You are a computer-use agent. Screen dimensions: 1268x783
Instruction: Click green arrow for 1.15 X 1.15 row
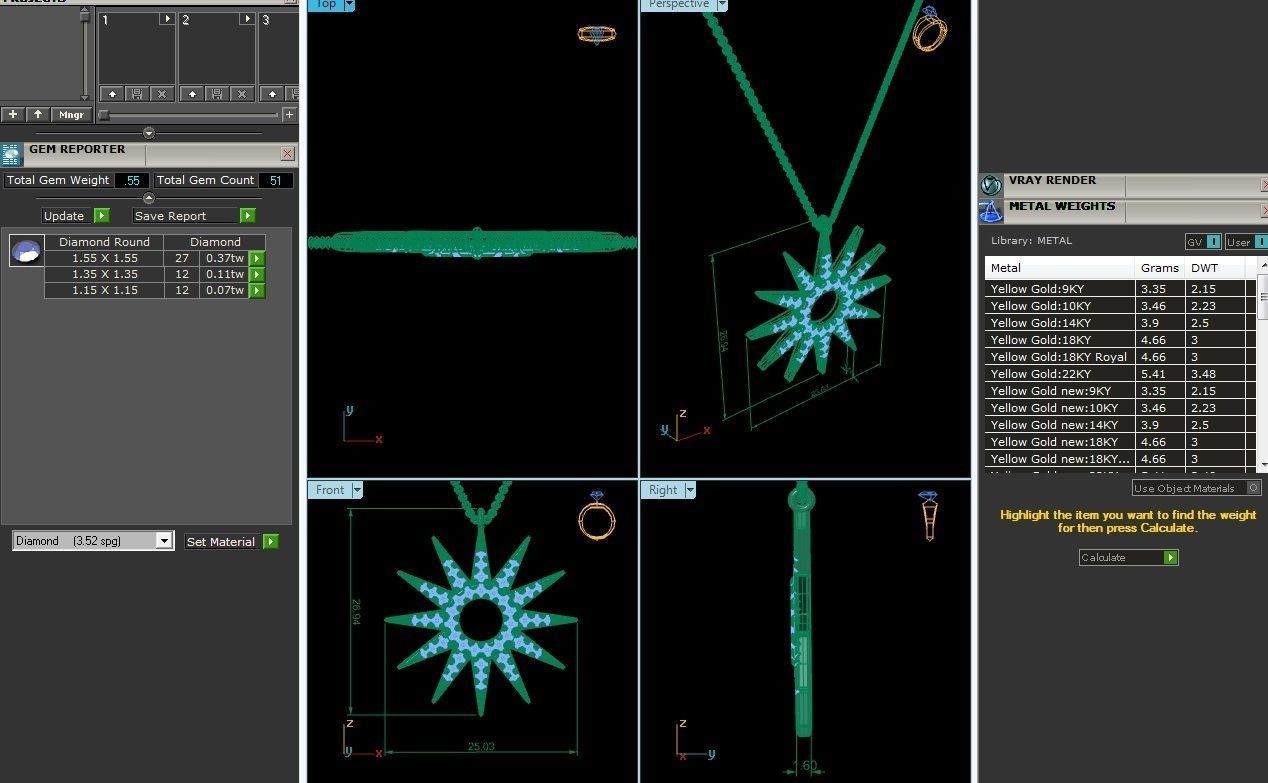(257, 290)
